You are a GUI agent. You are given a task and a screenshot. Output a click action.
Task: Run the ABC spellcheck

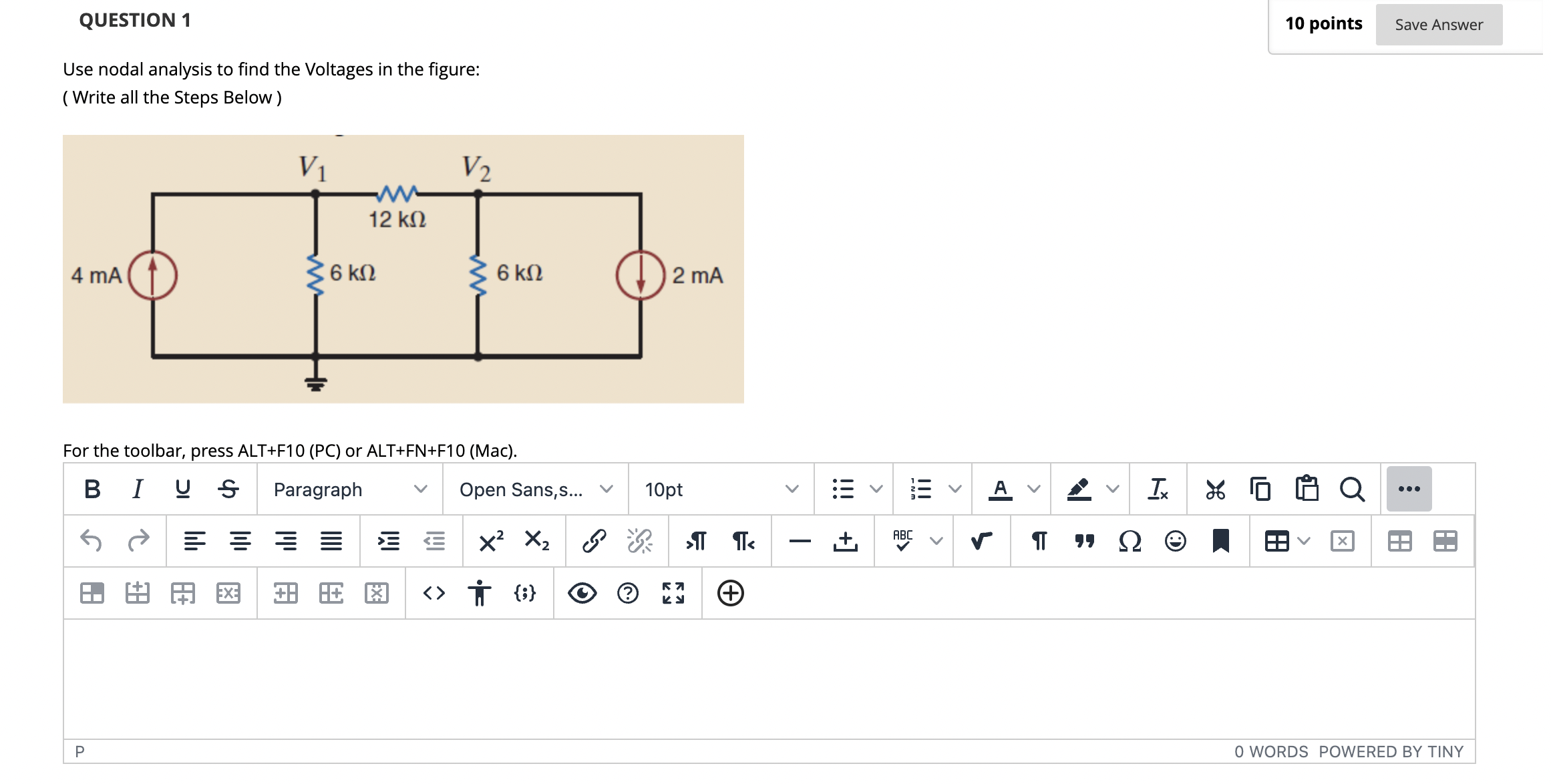pos(902,540)
